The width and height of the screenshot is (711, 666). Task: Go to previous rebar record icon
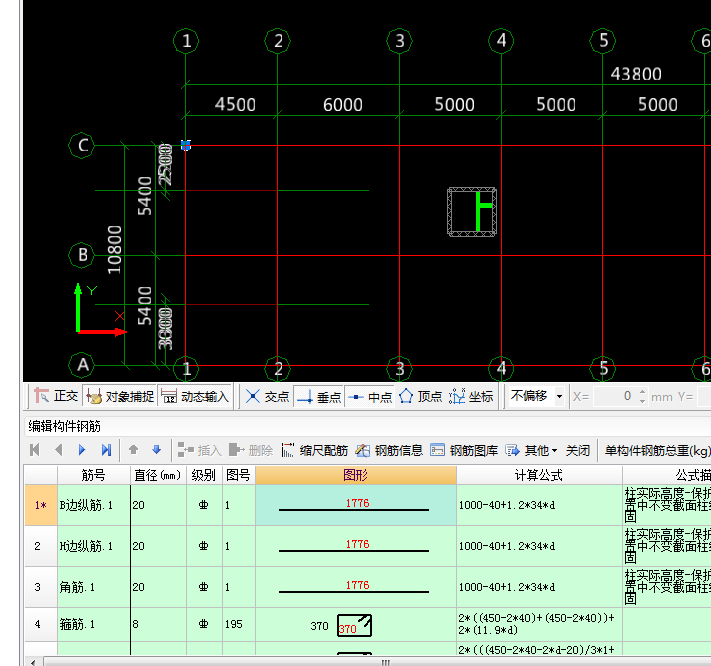58,450
